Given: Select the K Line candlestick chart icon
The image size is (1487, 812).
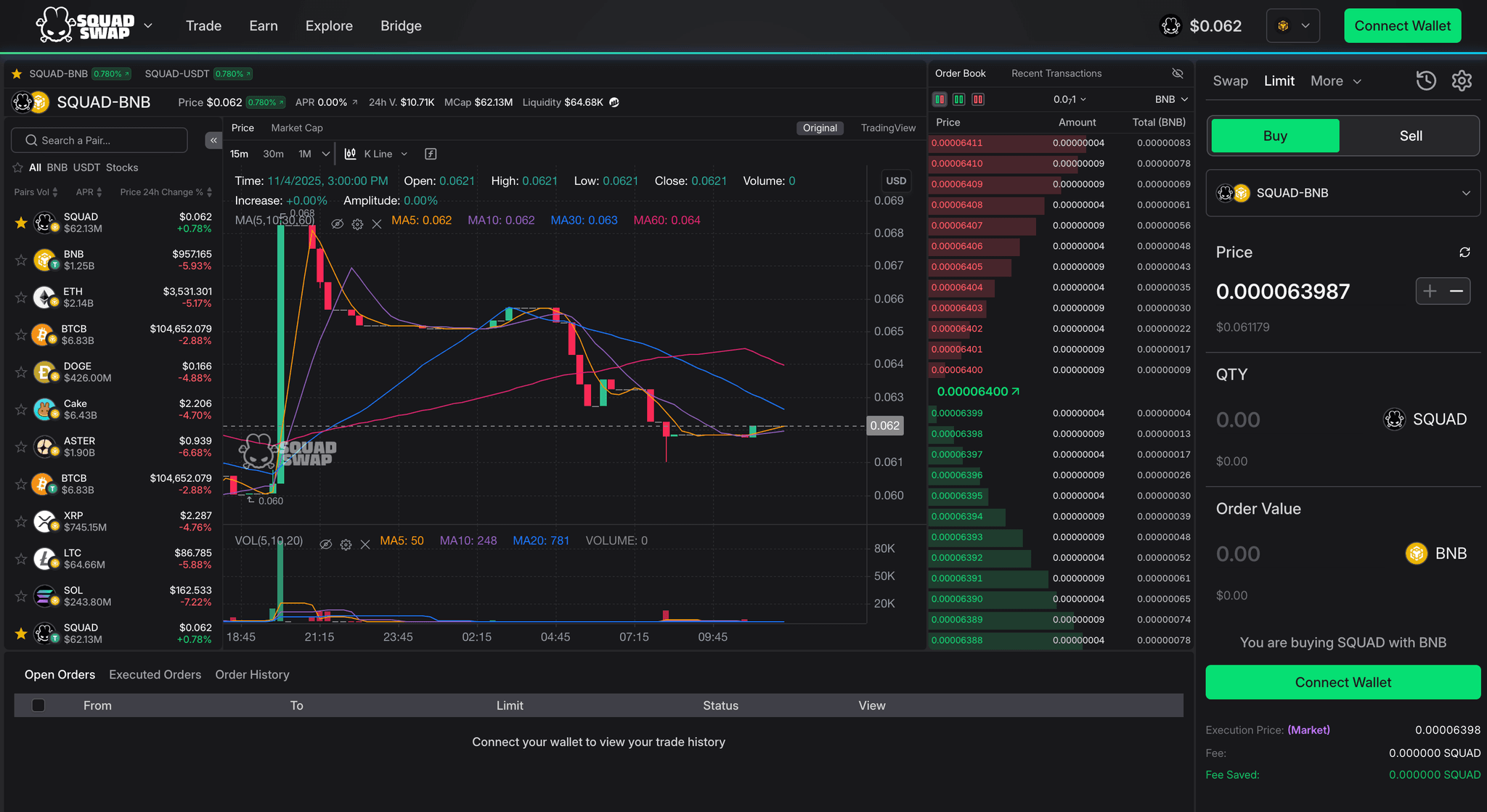Looking at the screenshot, I should (x=350, y=153).
